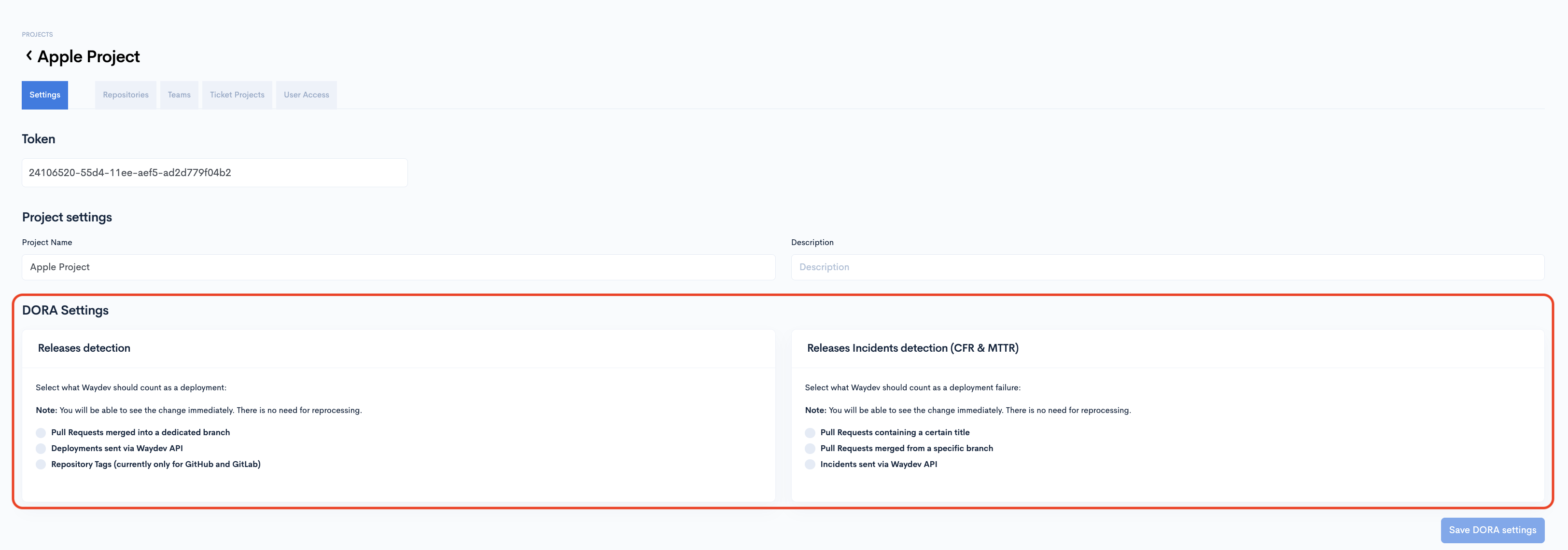Click the Apple Project page title

tap(89, 56)
